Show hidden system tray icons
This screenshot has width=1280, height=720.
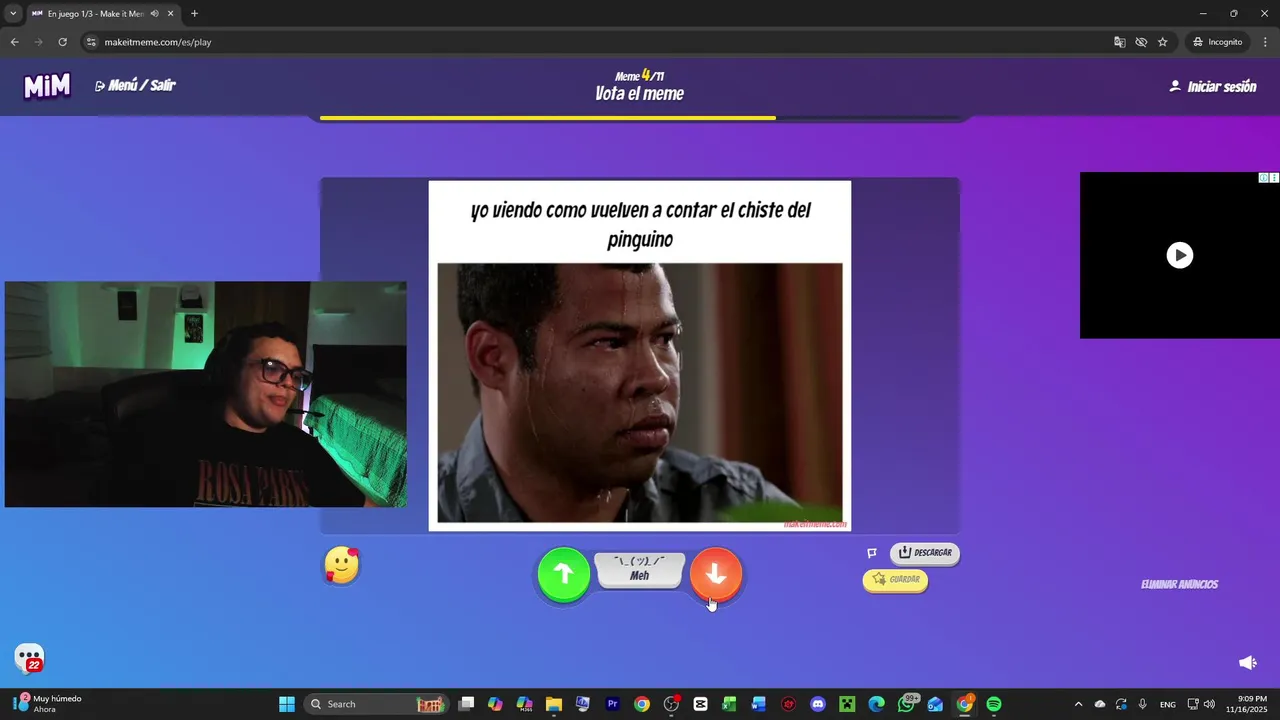coord(1078,704)
